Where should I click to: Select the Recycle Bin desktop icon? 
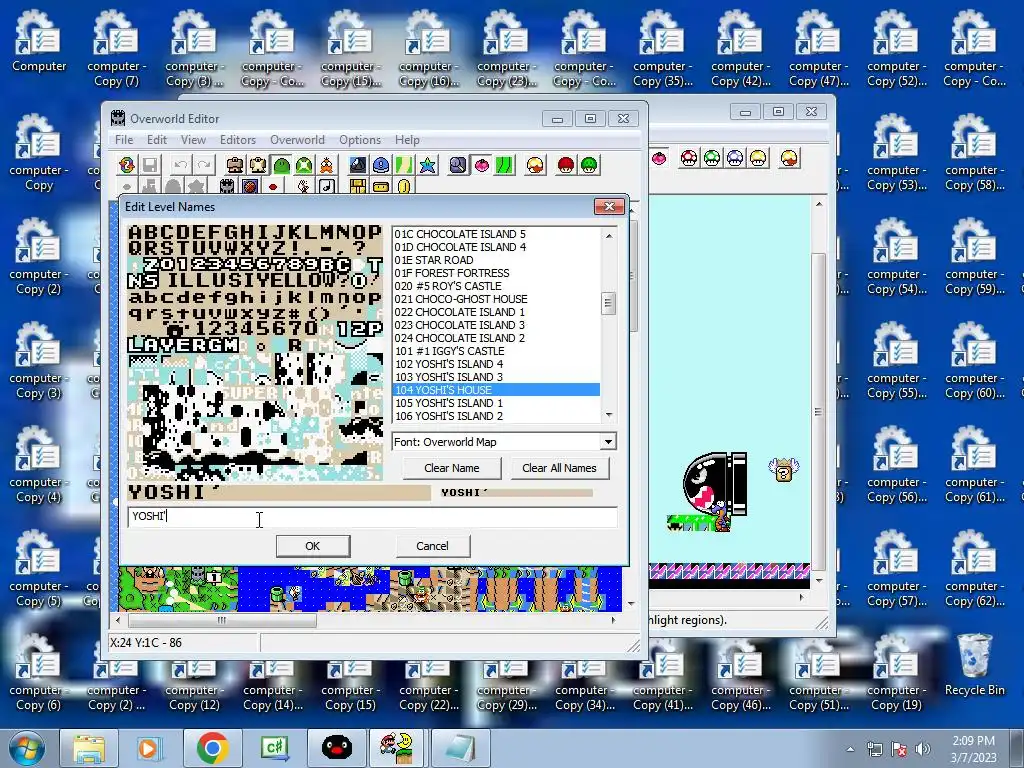pyautogui.click(x=974, y=665)
